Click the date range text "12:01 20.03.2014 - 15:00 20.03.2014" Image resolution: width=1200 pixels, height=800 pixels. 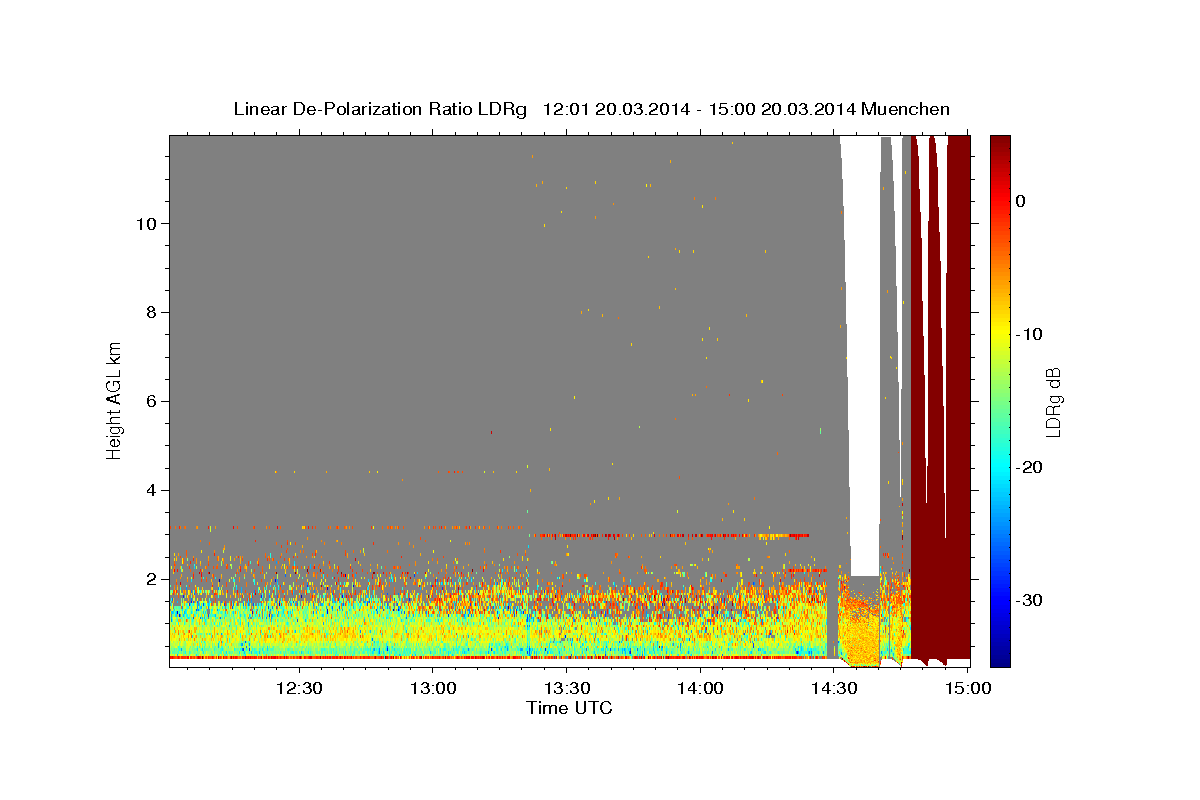tap(698, 109)
